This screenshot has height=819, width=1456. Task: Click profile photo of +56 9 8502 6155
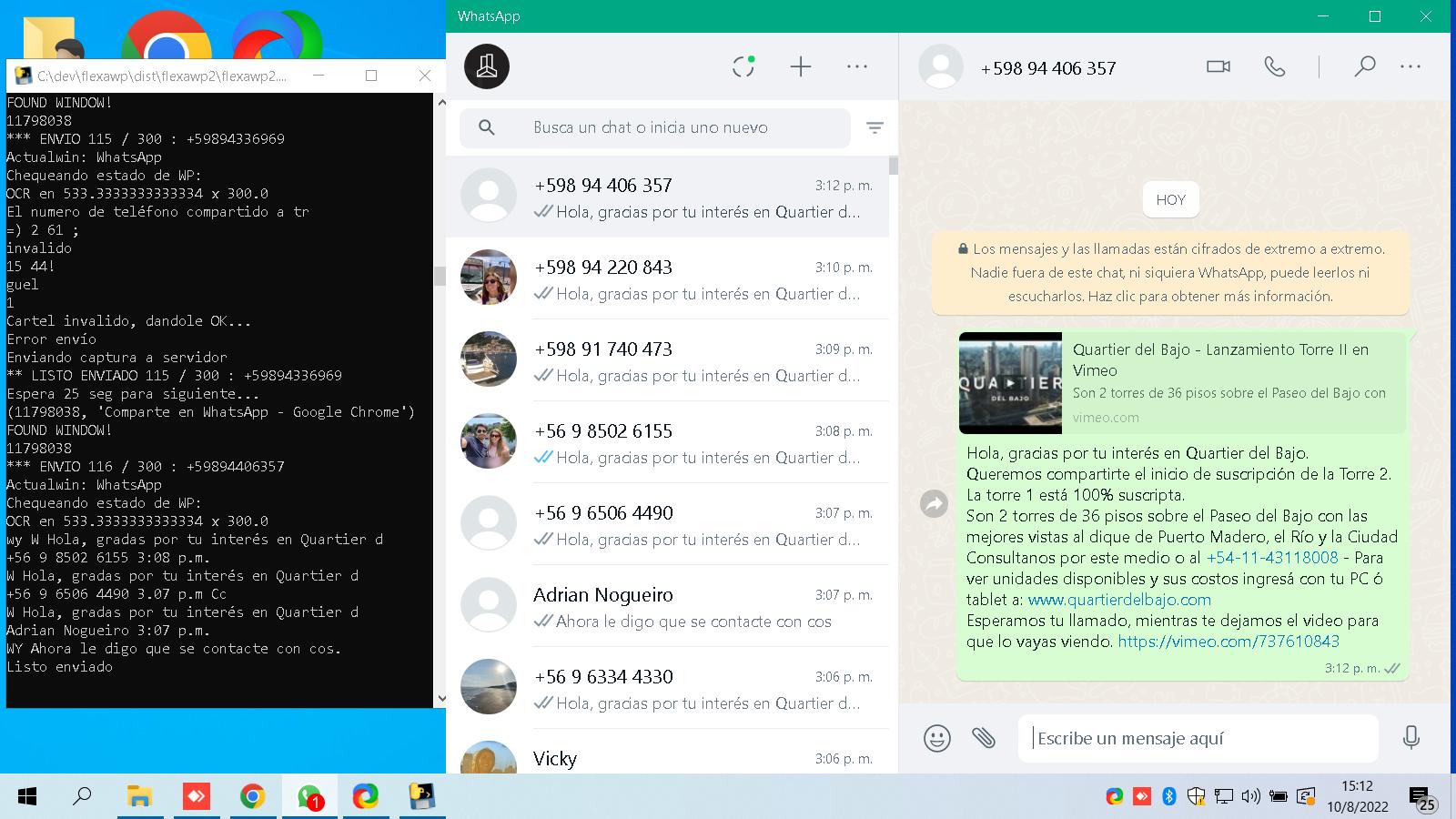coord(489,441)
